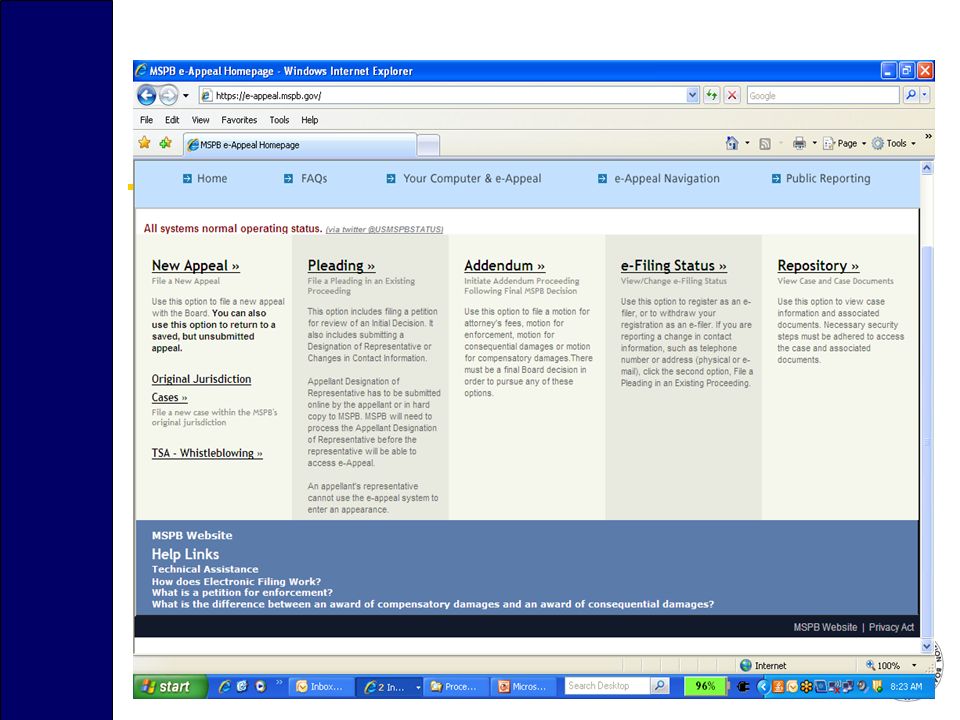Screen dimensions: 960x720
Task: Click the IE Back navigation button
Action: tap(147, 96)
